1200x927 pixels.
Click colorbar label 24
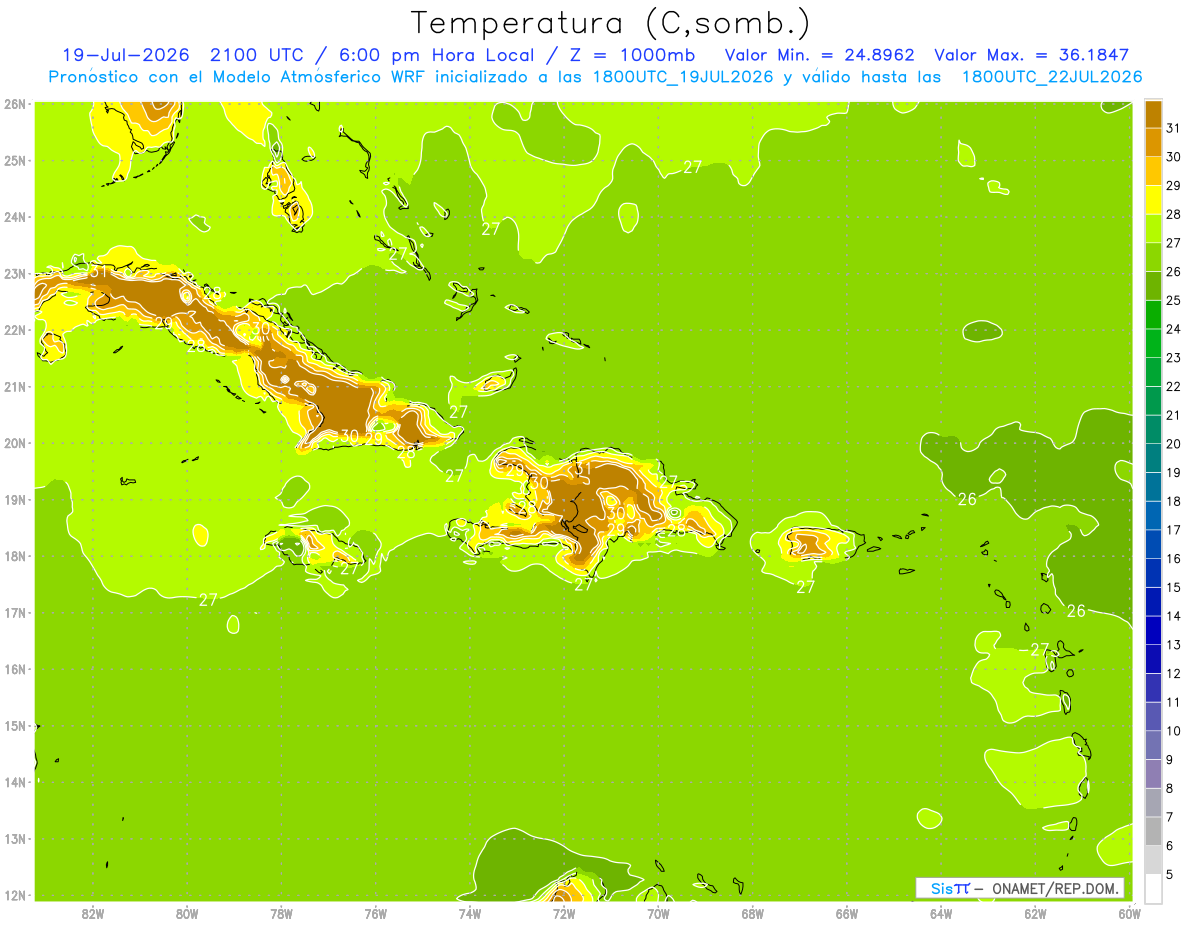[1173, 329]
